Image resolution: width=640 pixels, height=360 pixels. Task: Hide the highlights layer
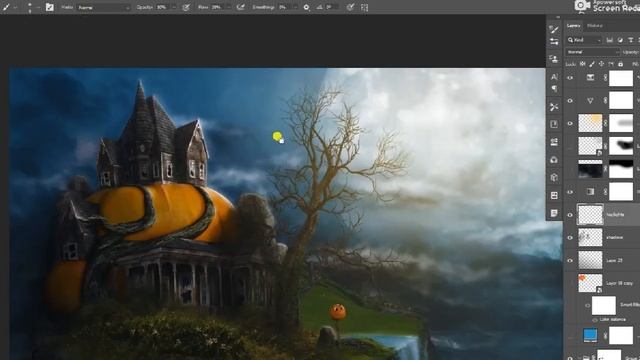570,215
